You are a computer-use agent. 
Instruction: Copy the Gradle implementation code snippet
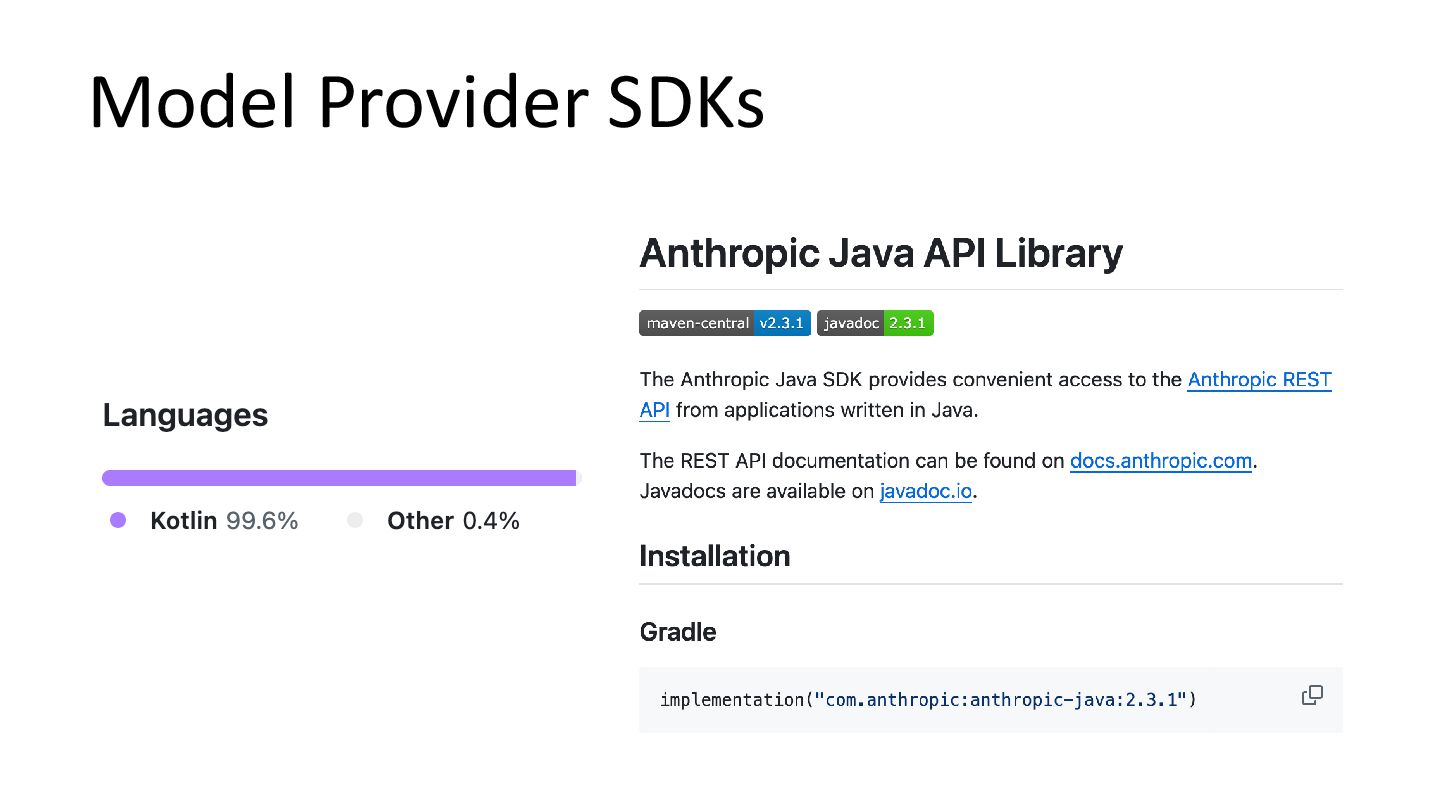[1312, 695]
